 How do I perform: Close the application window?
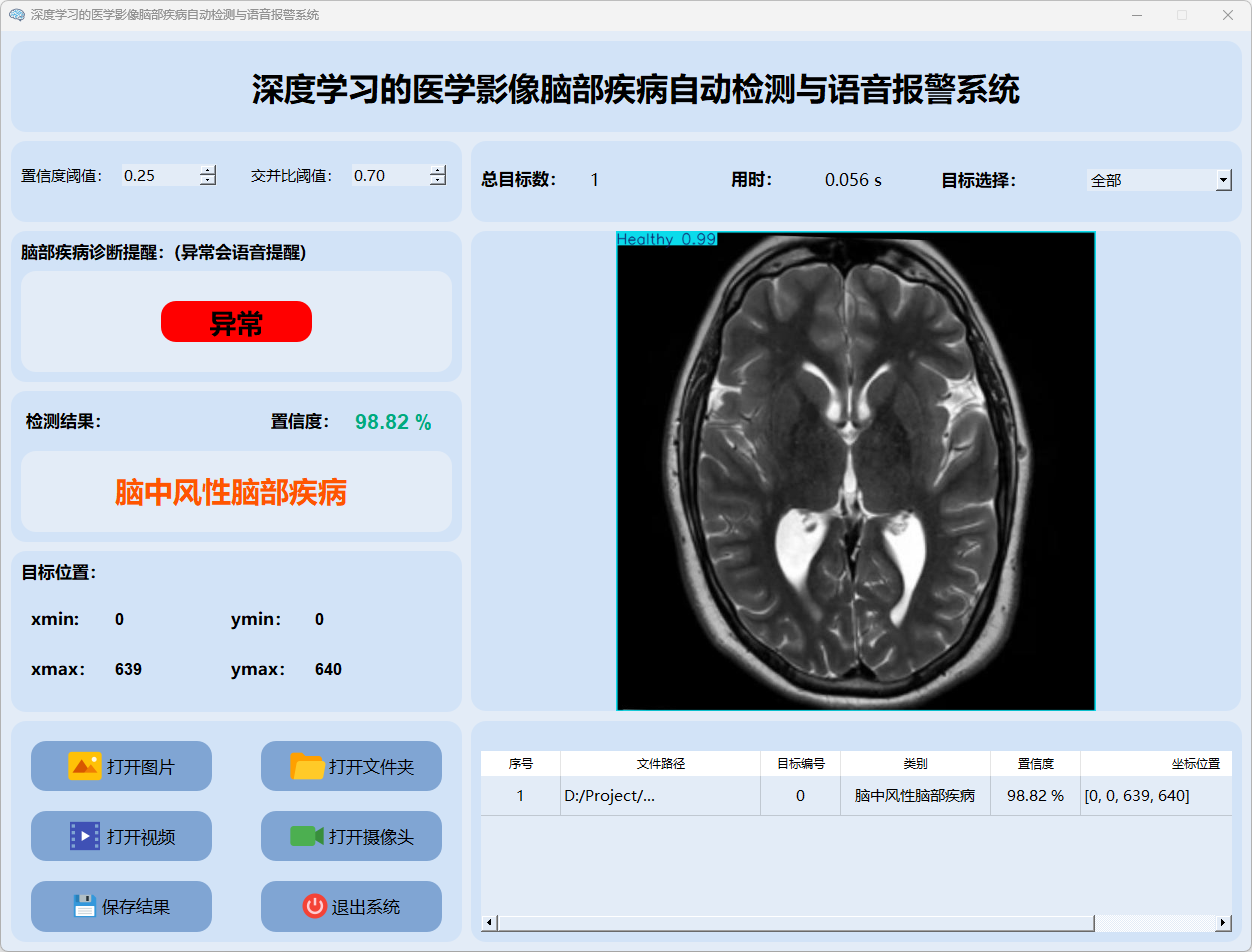pos(1228,15)
